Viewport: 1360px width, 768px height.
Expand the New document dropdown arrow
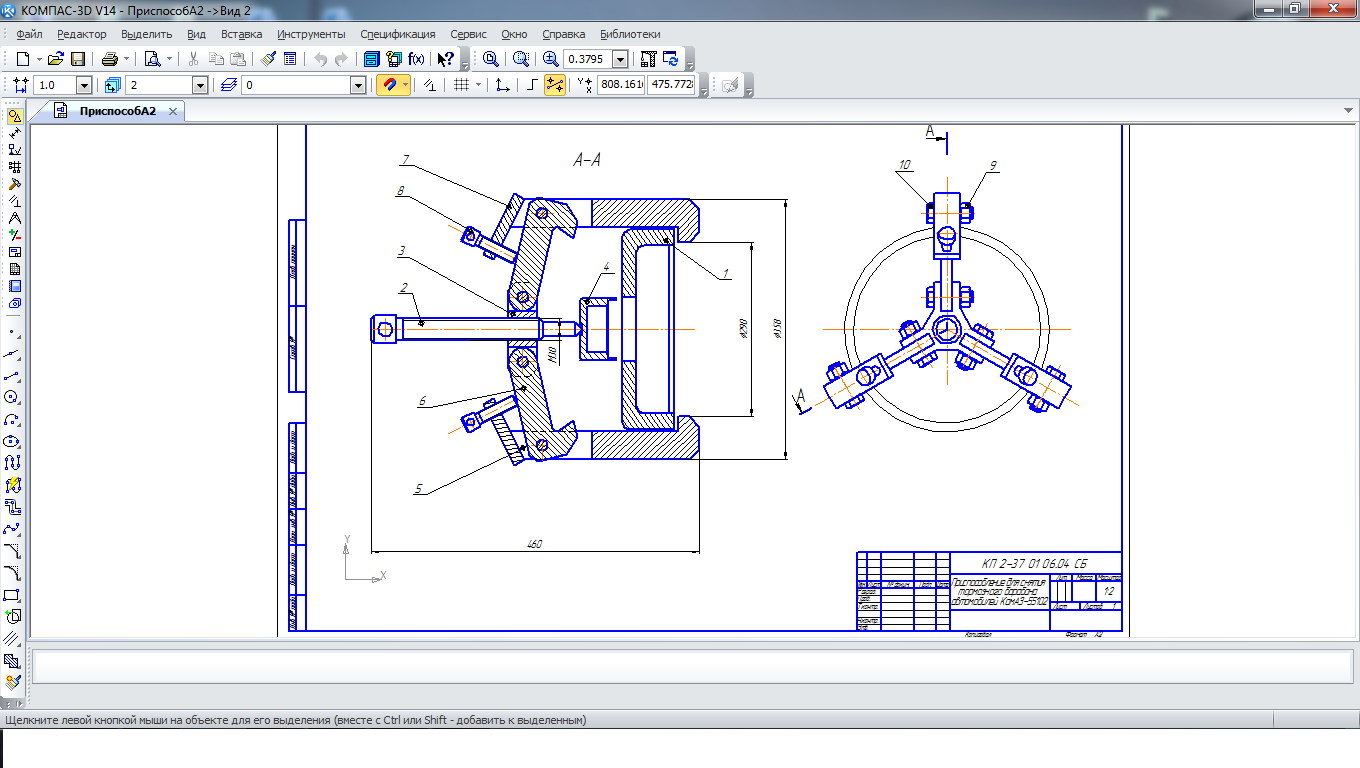coord(37,59)
